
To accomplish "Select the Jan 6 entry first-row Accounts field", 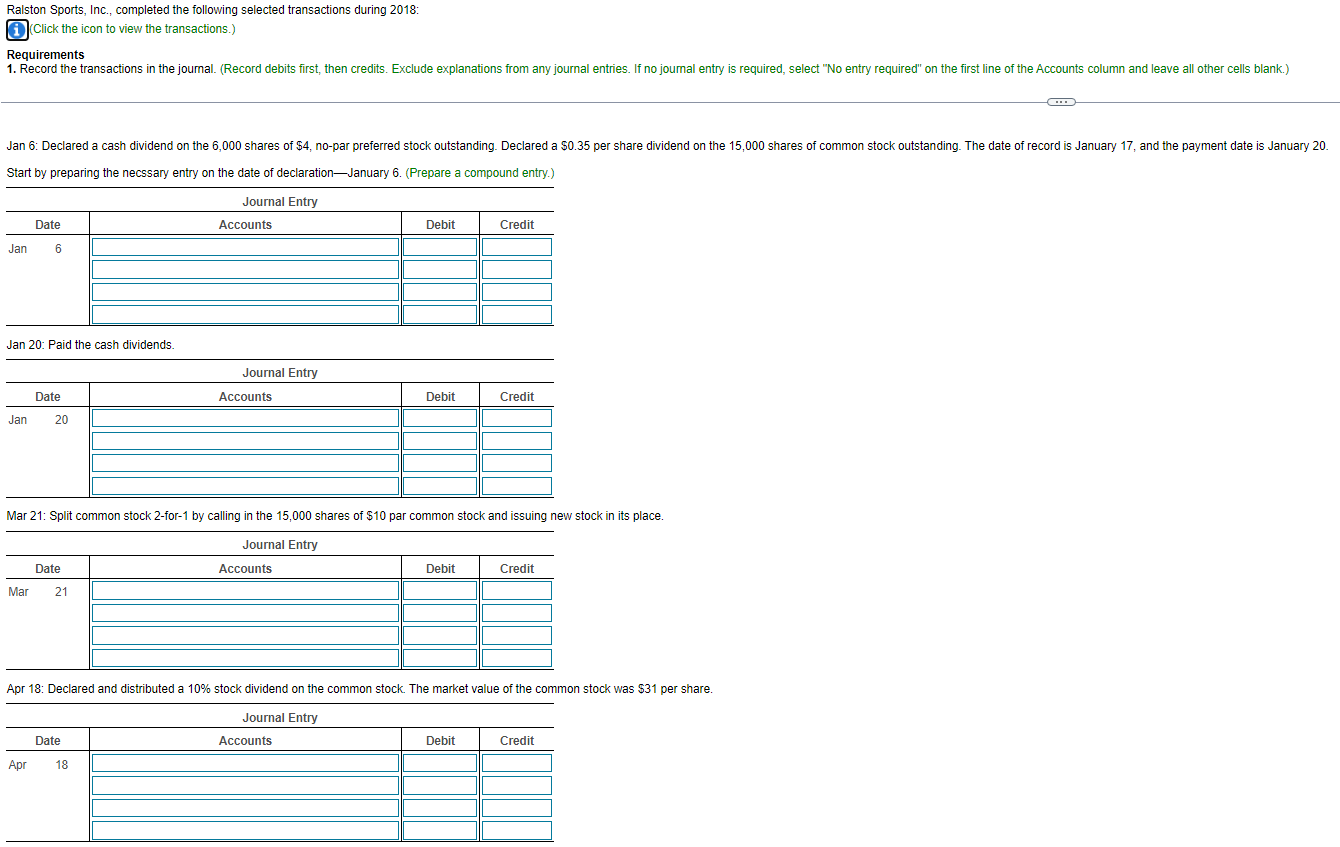I will [x=246, y=247].
